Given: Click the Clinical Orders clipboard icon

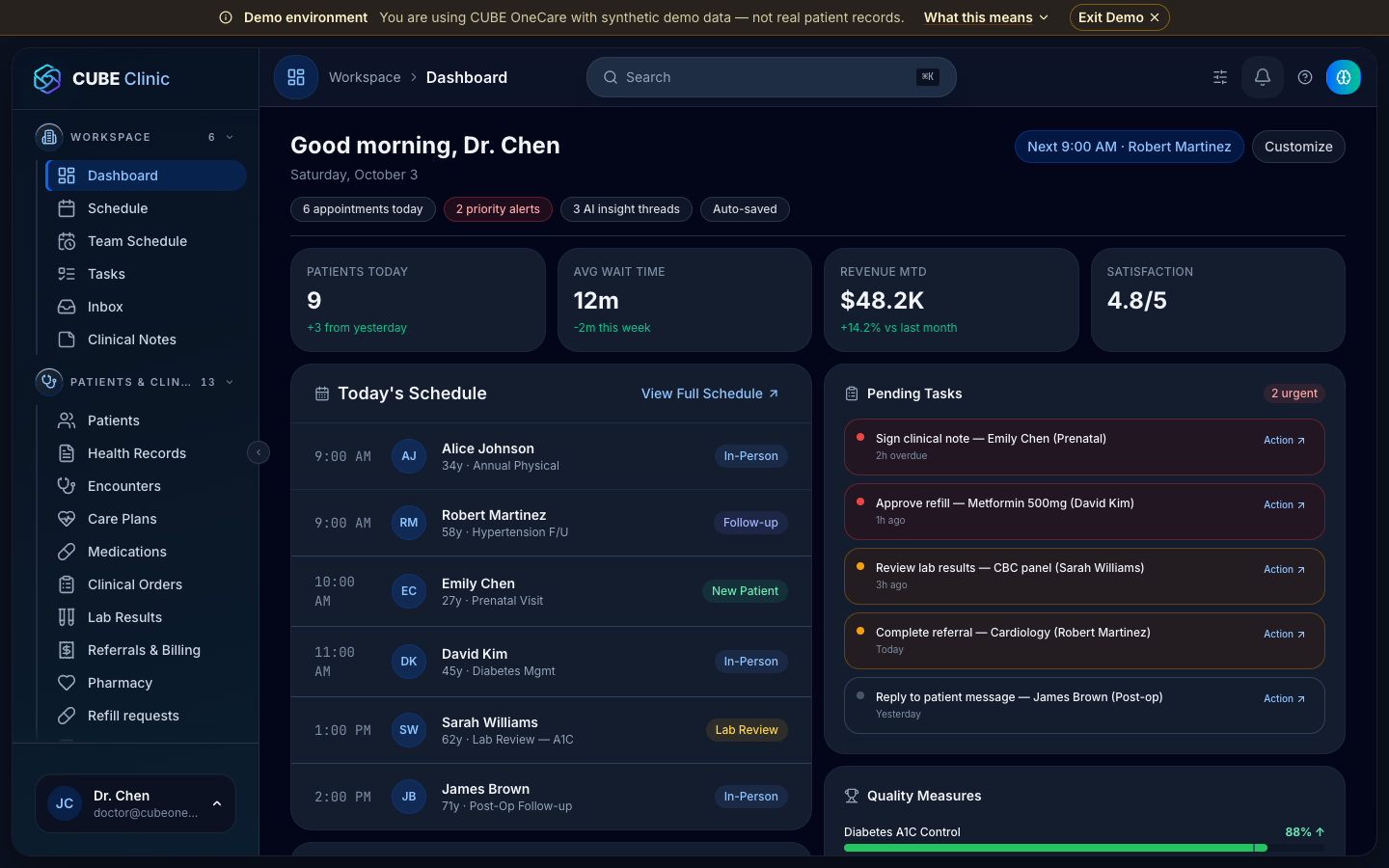Looking at the screenshot, I should (67, 584).
